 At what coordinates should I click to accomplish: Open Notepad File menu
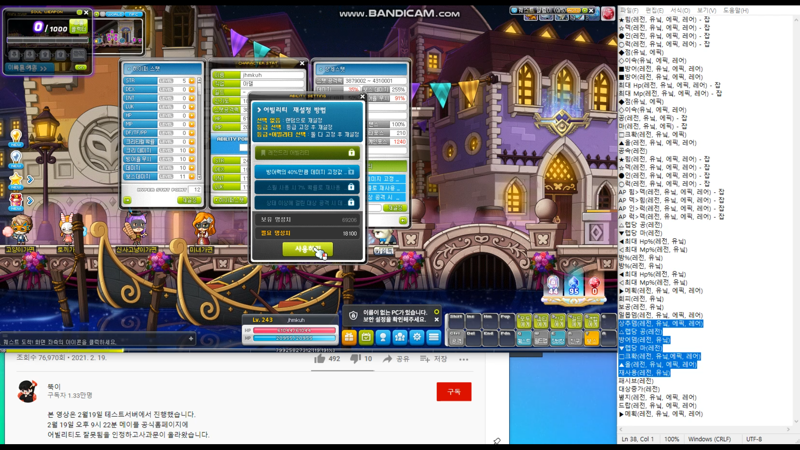(x=629, y=10)
